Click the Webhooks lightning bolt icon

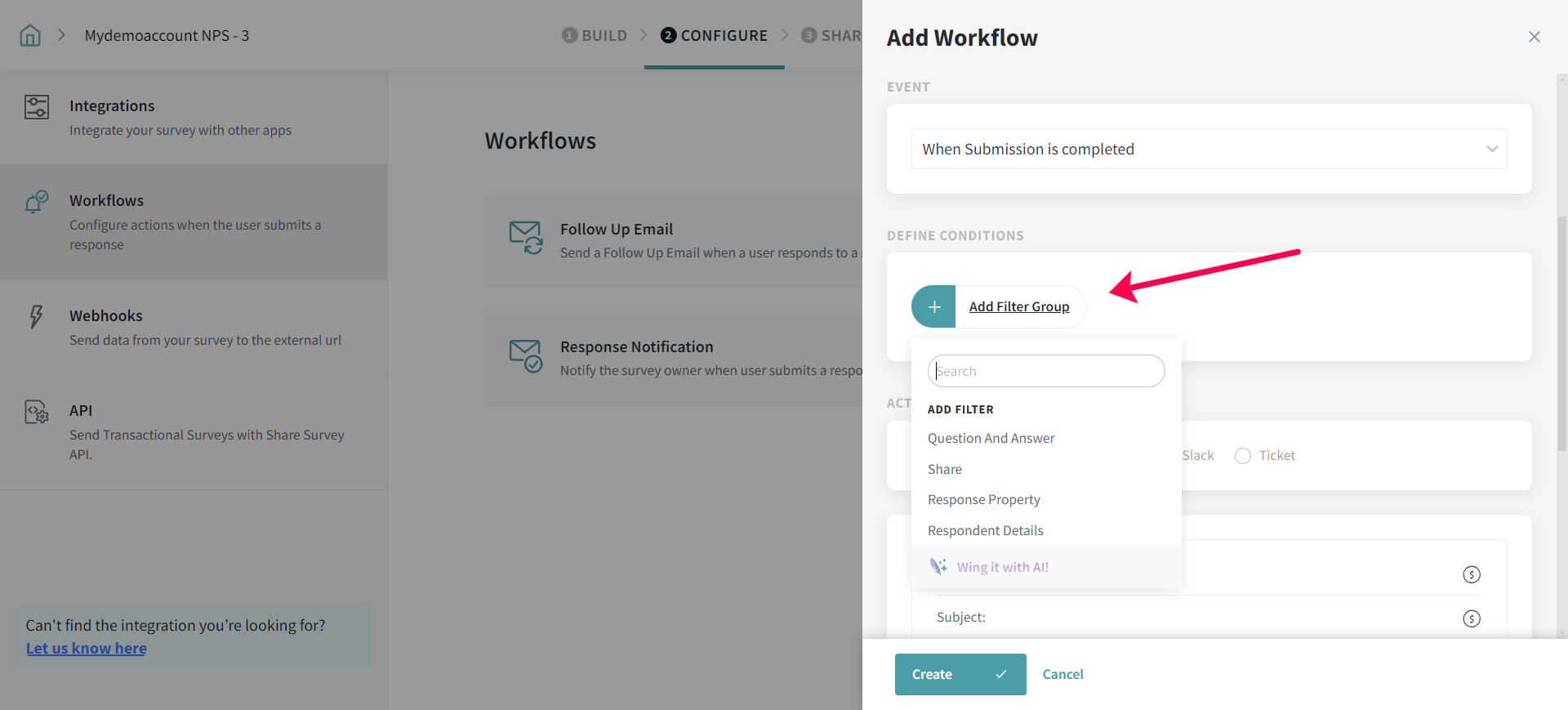pyautogui.click(x=36, y=317)
